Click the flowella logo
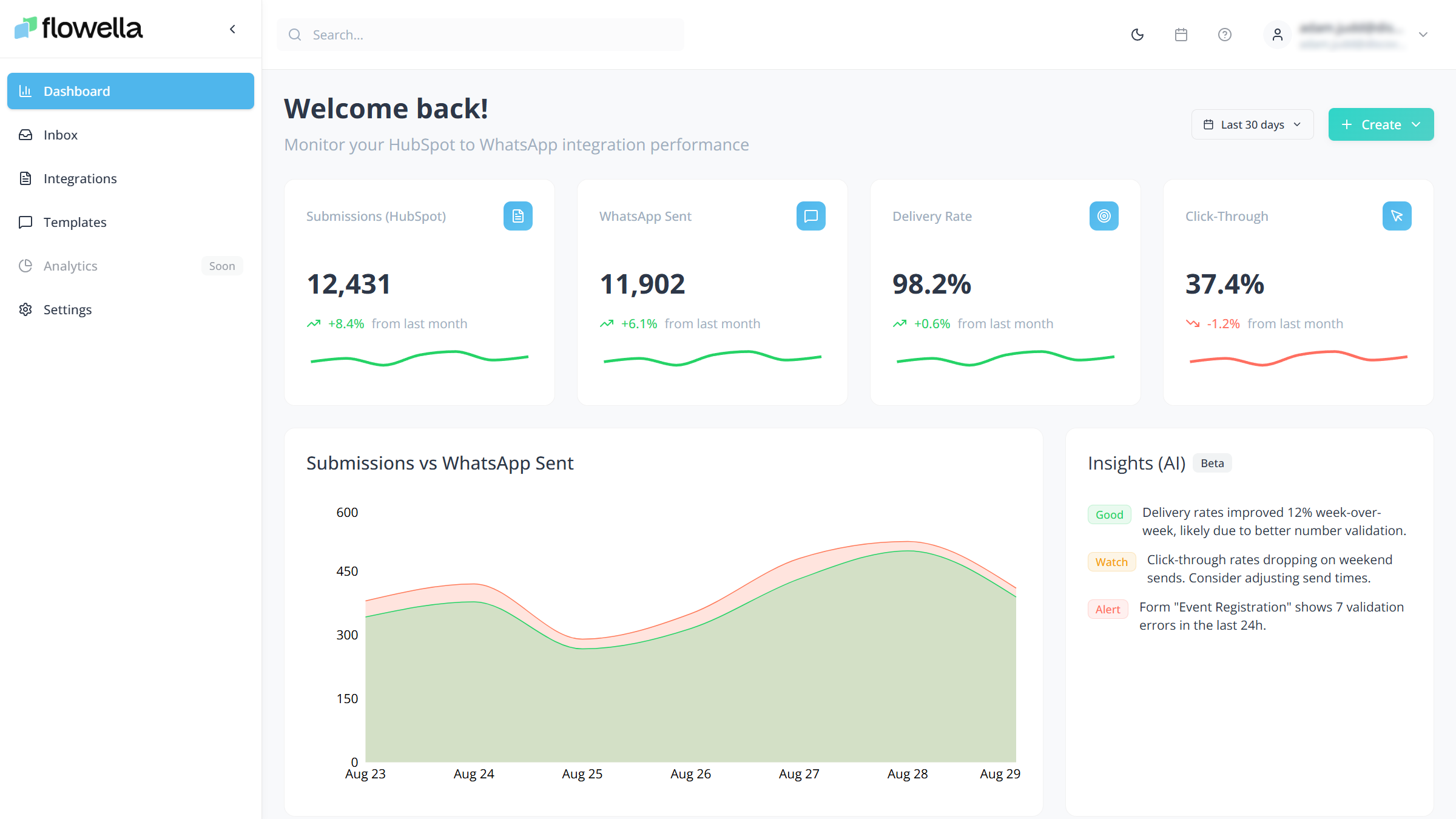Image resolution: width=1456 pixels, height=819 pixels. [79, 28]
